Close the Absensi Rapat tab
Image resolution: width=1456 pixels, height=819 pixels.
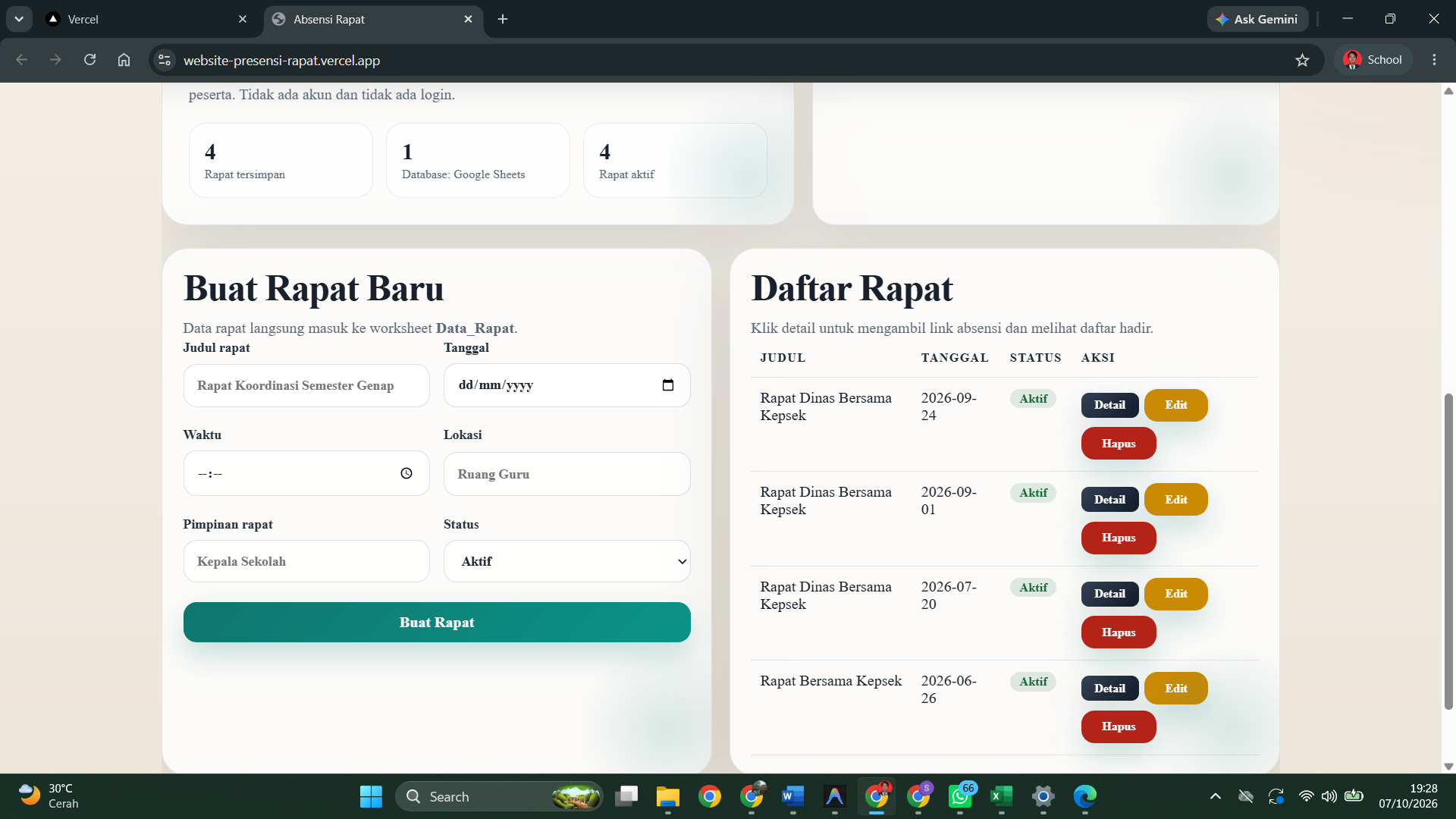pyautogui.click(x=468, y=19)
